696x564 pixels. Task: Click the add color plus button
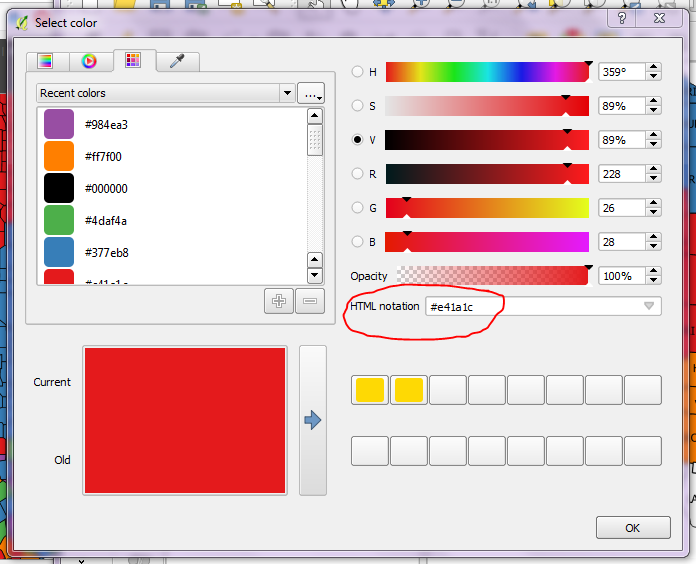[x=279, y=301]
